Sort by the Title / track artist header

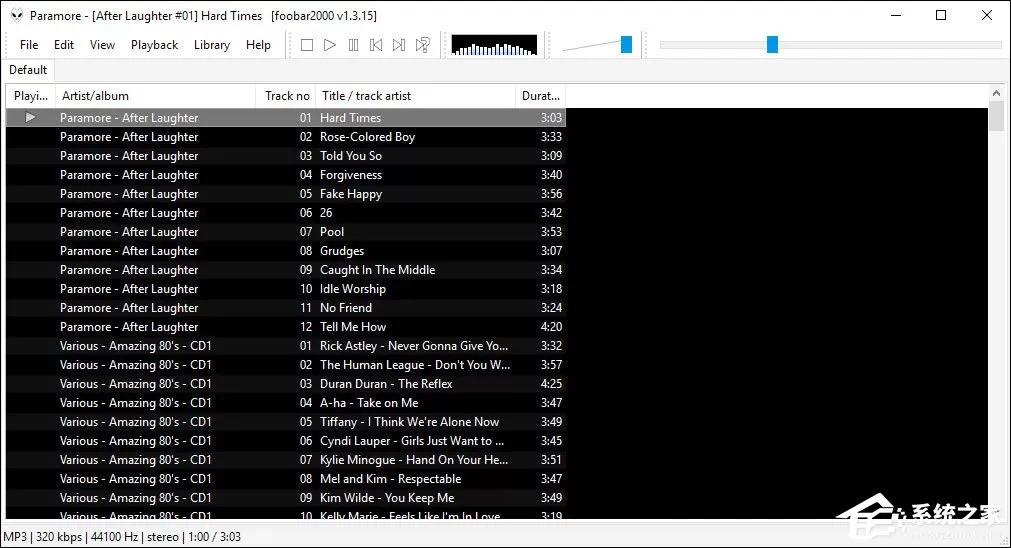(x=415, y=96)
